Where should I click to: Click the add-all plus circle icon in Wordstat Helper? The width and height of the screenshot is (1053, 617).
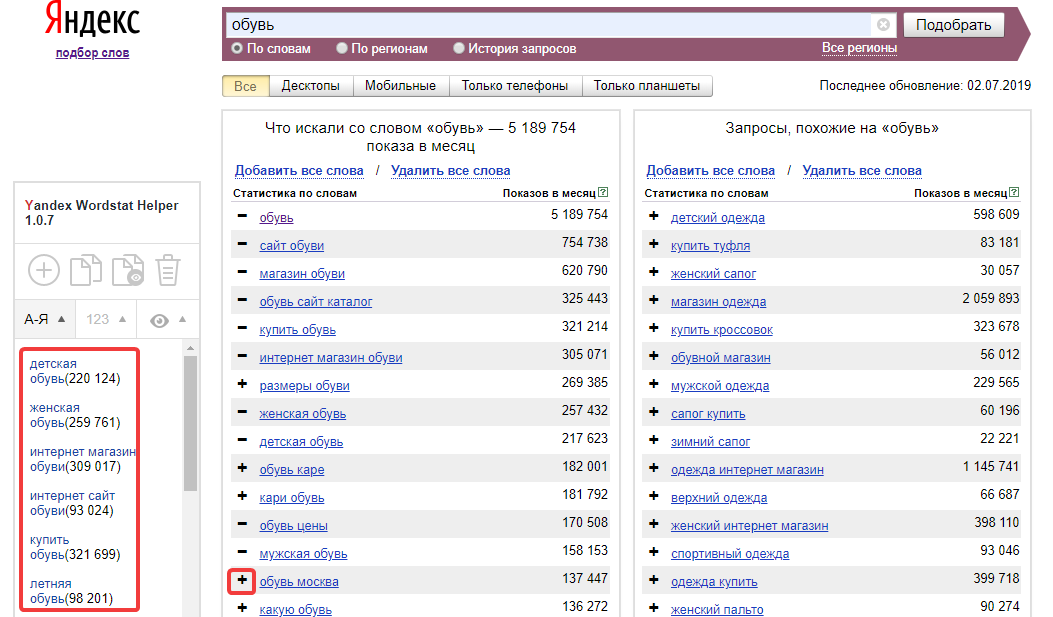pos(44,271)
